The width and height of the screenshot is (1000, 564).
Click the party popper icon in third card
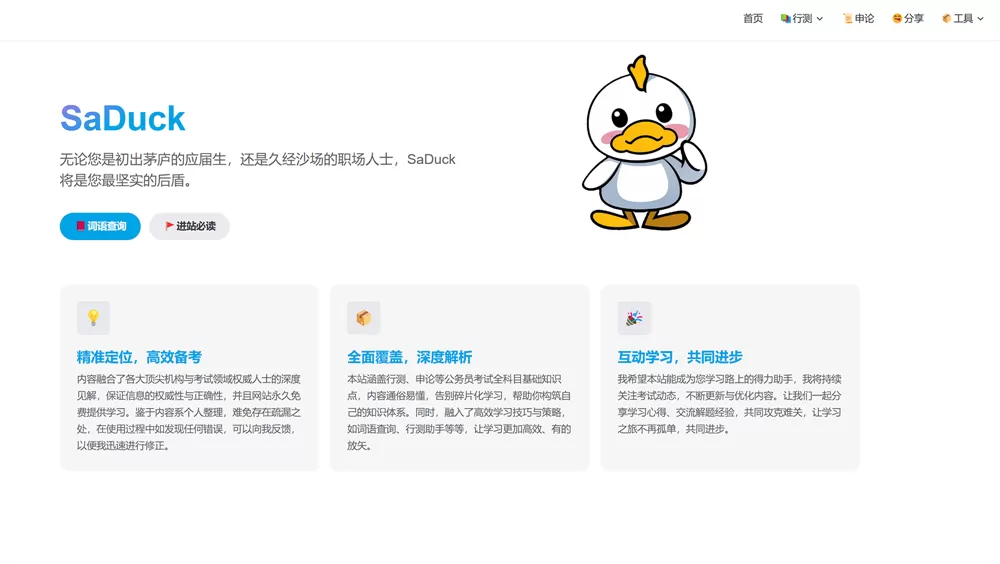[x=634, y=318]
